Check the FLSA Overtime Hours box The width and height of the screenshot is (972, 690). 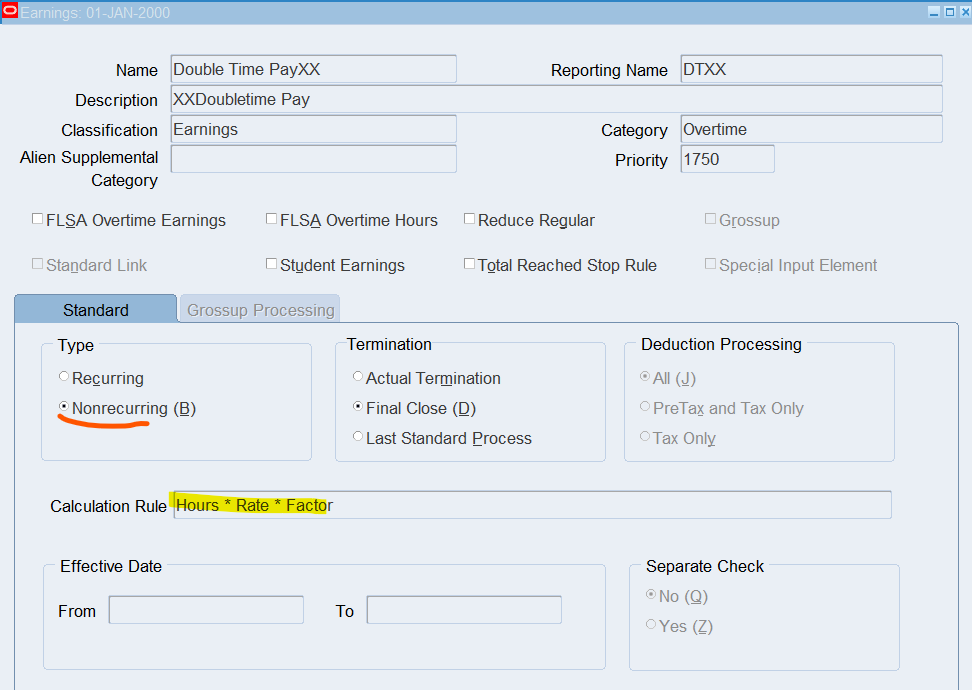(271, 219)
